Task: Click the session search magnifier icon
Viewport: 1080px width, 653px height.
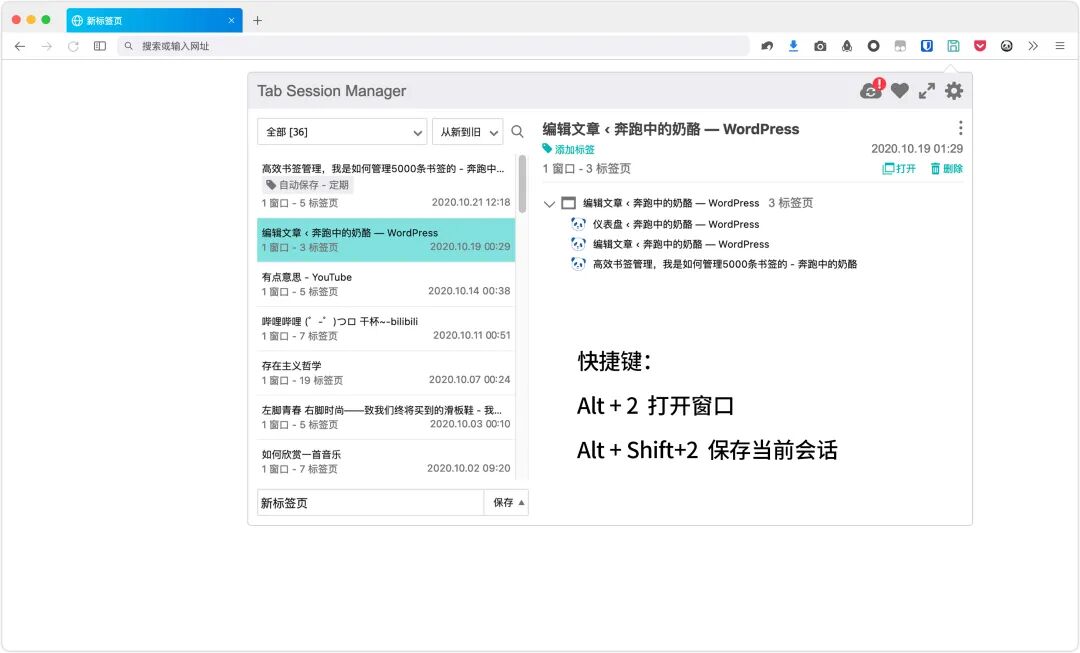Action: (517, 132)
